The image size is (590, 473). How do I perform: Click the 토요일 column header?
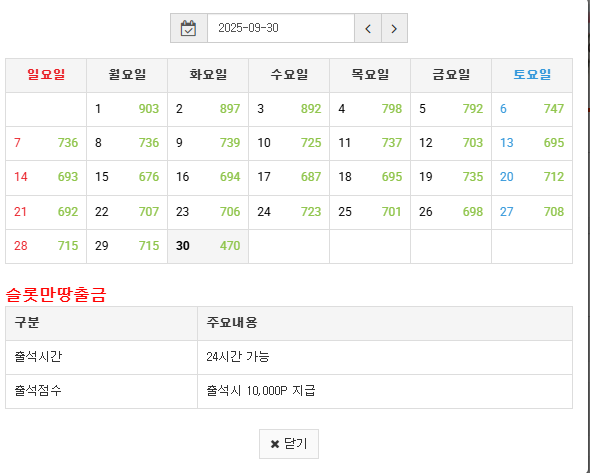click(532, 75)
